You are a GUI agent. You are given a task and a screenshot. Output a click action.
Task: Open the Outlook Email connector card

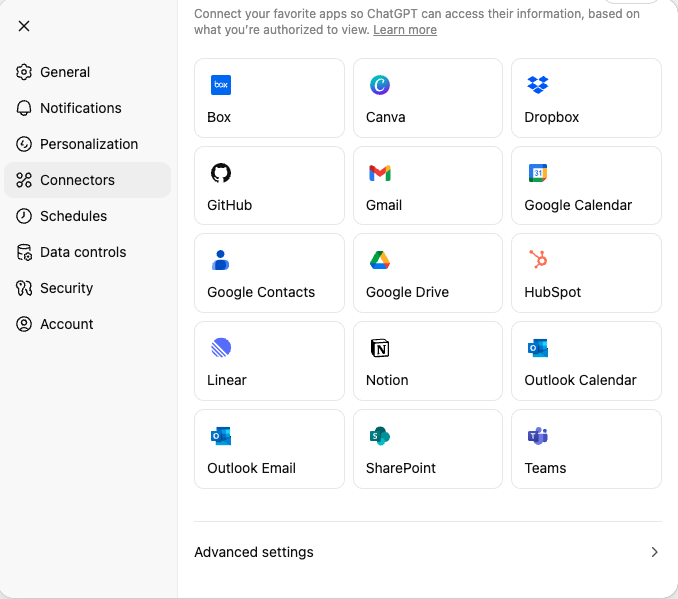(x=269, y=449)
